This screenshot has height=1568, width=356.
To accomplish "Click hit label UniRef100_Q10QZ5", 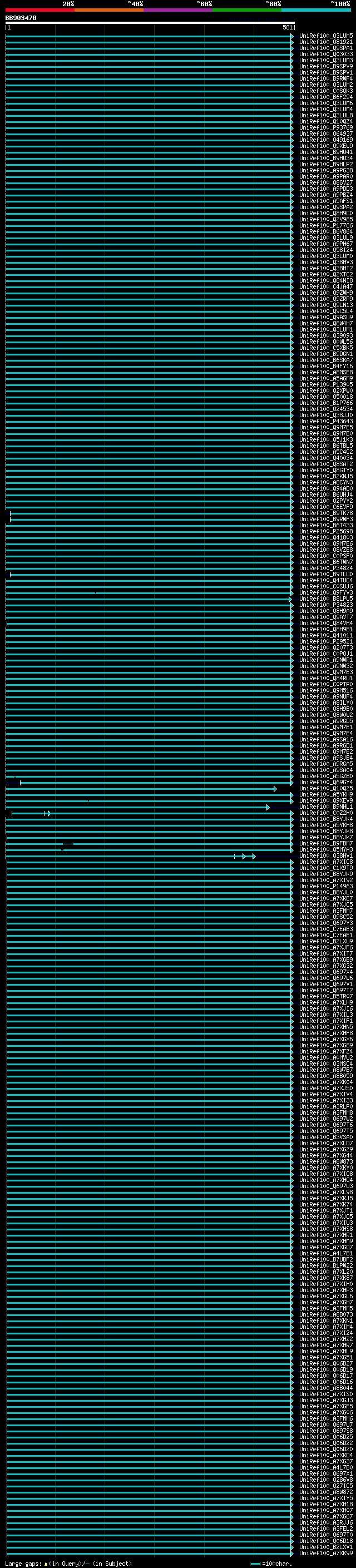I will click(326, 788).
